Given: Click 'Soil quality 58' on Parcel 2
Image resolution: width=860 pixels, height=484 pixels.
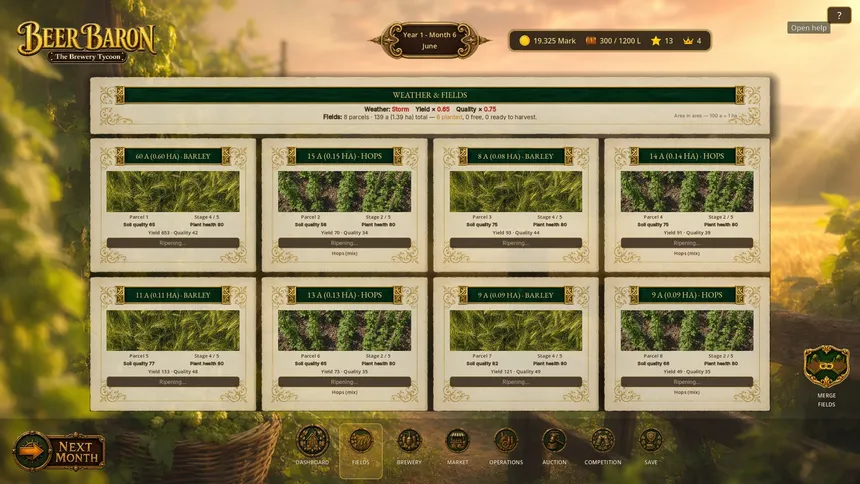Looking at the screenshot, I should point(310,224).
